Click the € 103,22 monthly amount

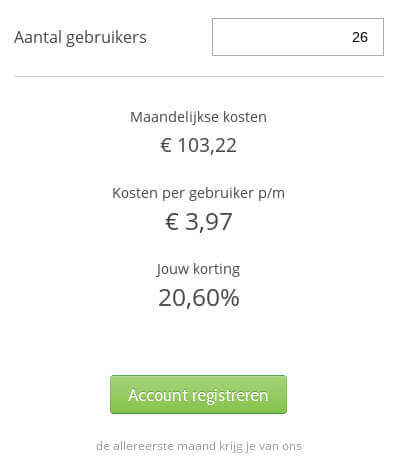pos(198,145)
